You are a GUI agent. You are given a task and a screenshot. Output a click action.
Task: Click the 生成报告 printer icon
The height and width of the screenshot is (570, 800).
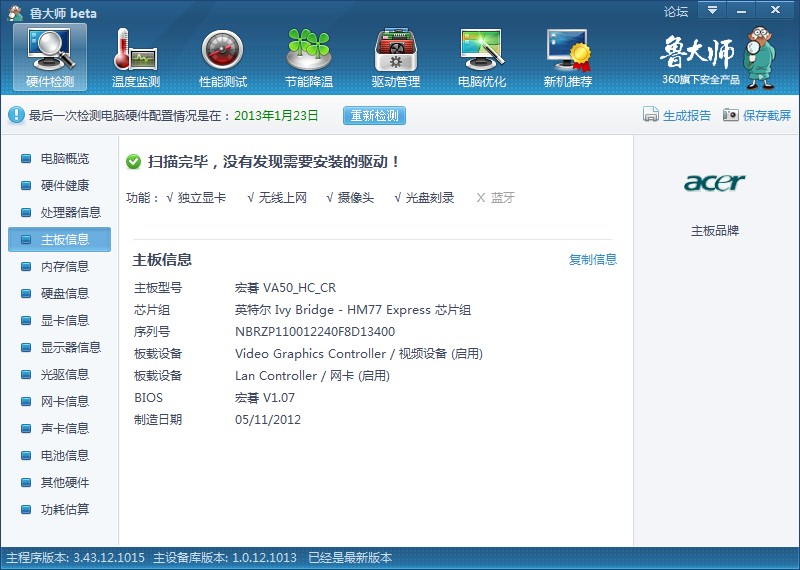pos(651,114)
